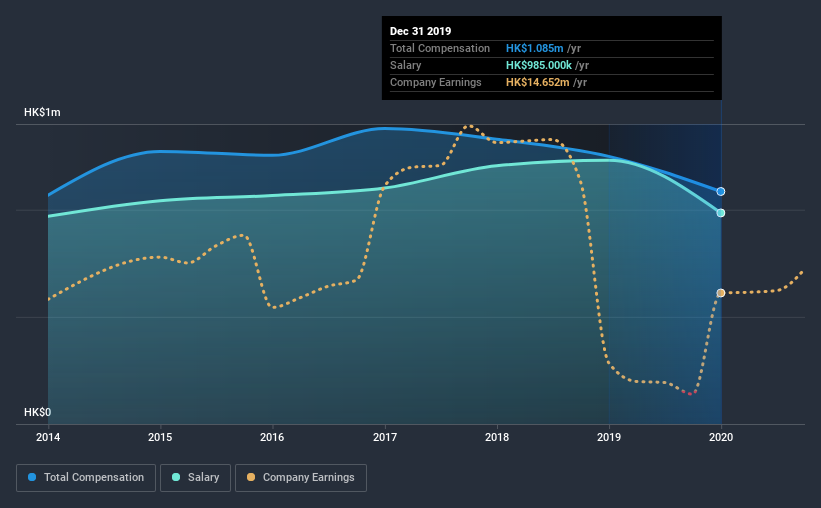This screenshot has height=508, width=821.
Task: Toggle the Salary legend button
Action: click(195, 478)
